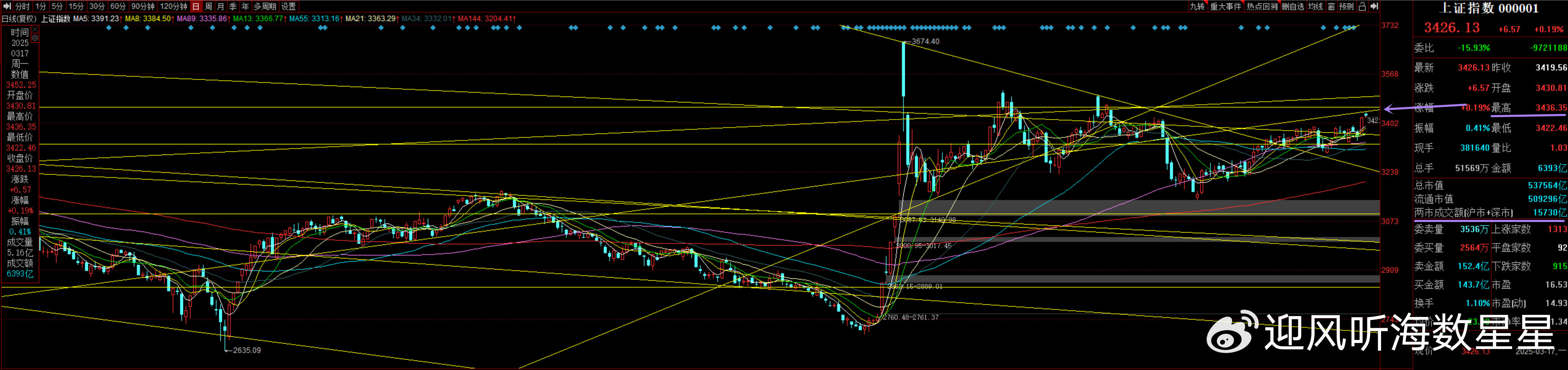Click the 成交额 6393亿 value in tooltip panel
The height and width of the screenshot is (370, 1568).
(x=19, y=273)
